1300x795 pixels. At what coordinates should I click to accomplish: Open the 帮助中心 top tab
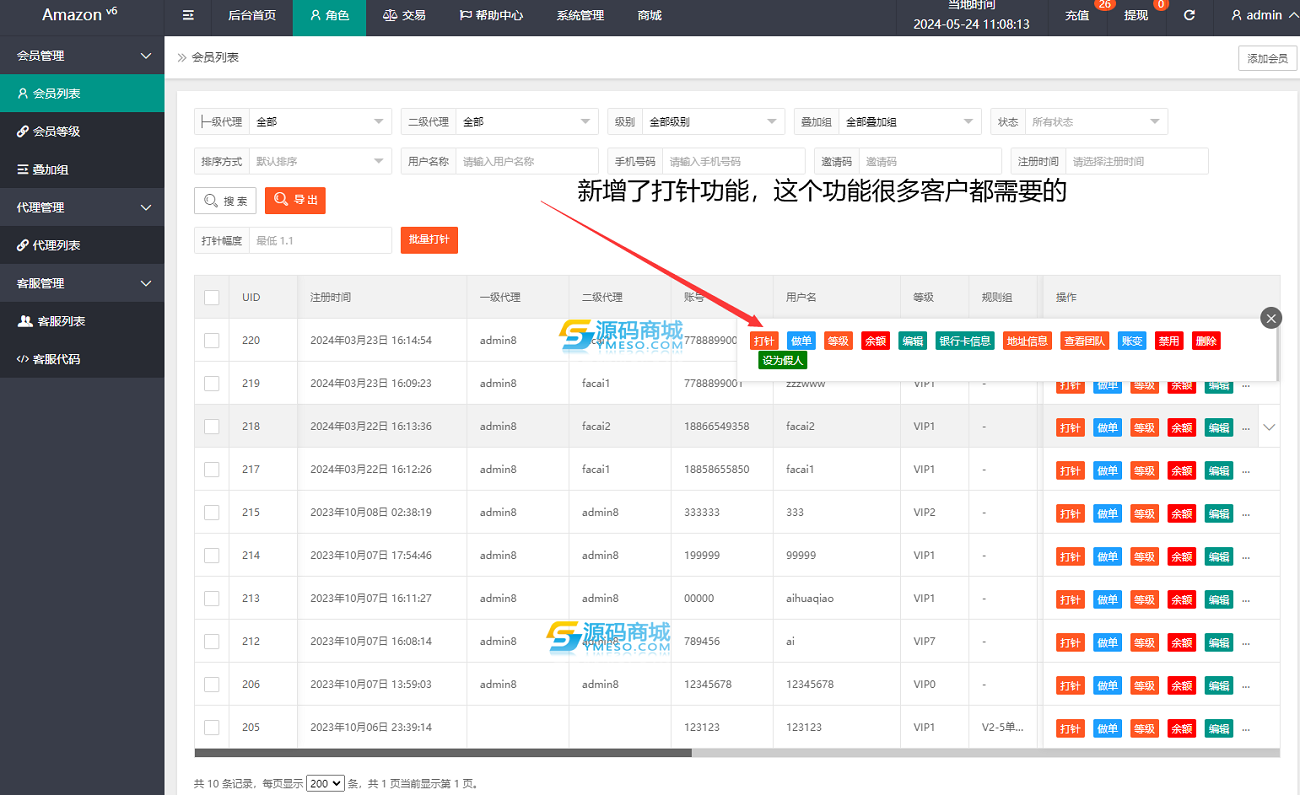coord(491,16)
